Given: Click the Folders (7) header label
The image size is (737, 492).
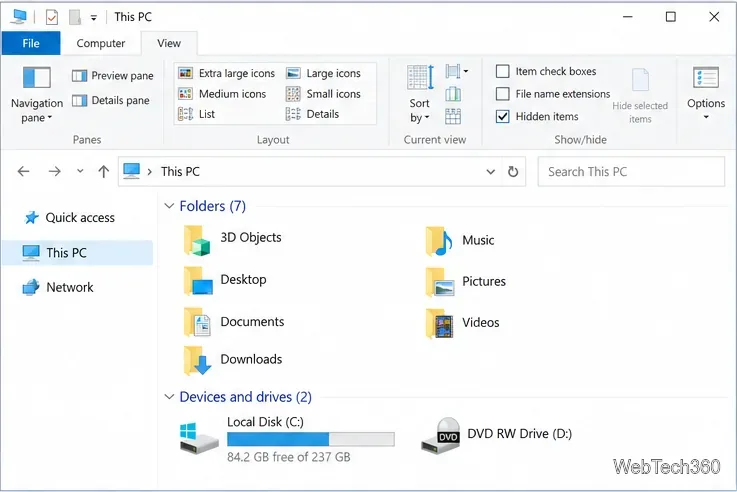Looking at the screenshot, I should tap(212, 206).
